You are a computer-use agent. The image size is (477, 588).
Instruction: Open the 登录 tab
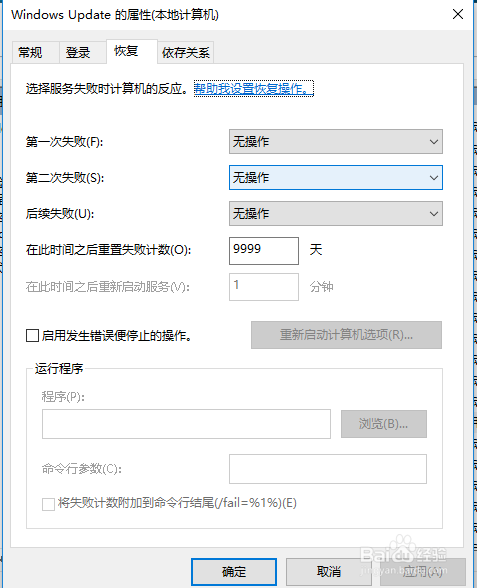[78, 52]
